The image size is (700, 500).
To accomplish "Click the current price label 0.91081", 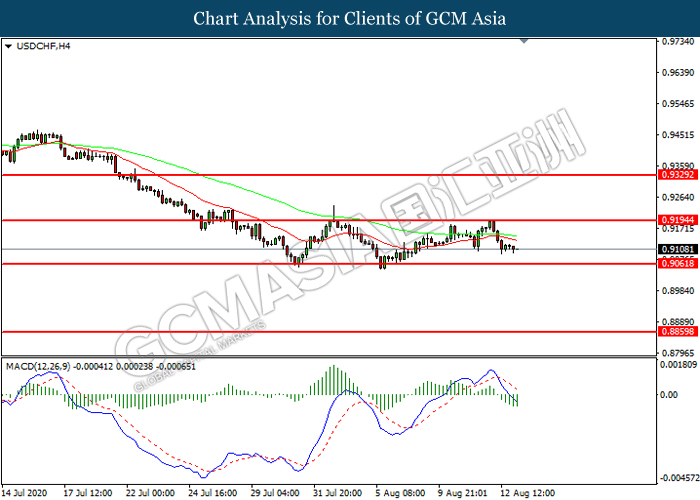I will (678, 249).
